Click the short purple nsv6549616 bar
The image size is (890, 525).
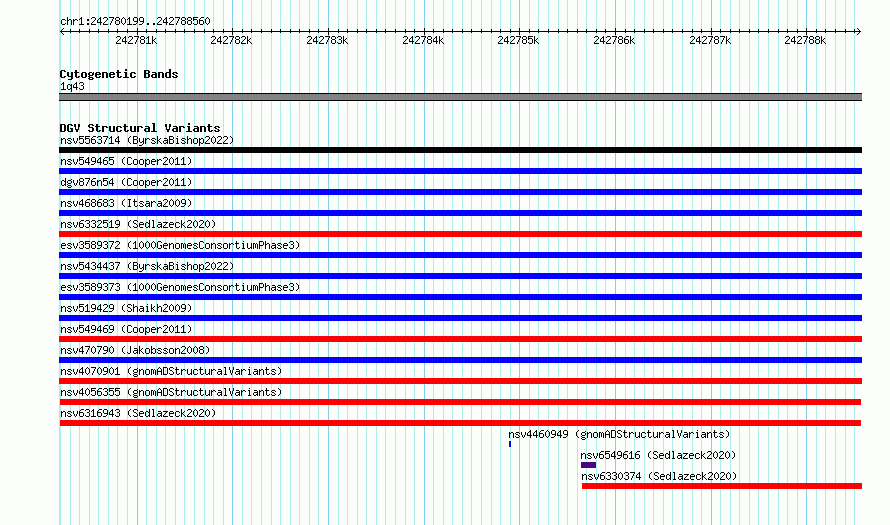click(589, 465)
